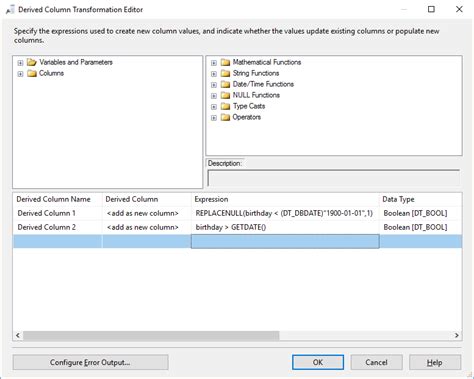Close the Derived Column Transformation Editor

pos(459,9)
